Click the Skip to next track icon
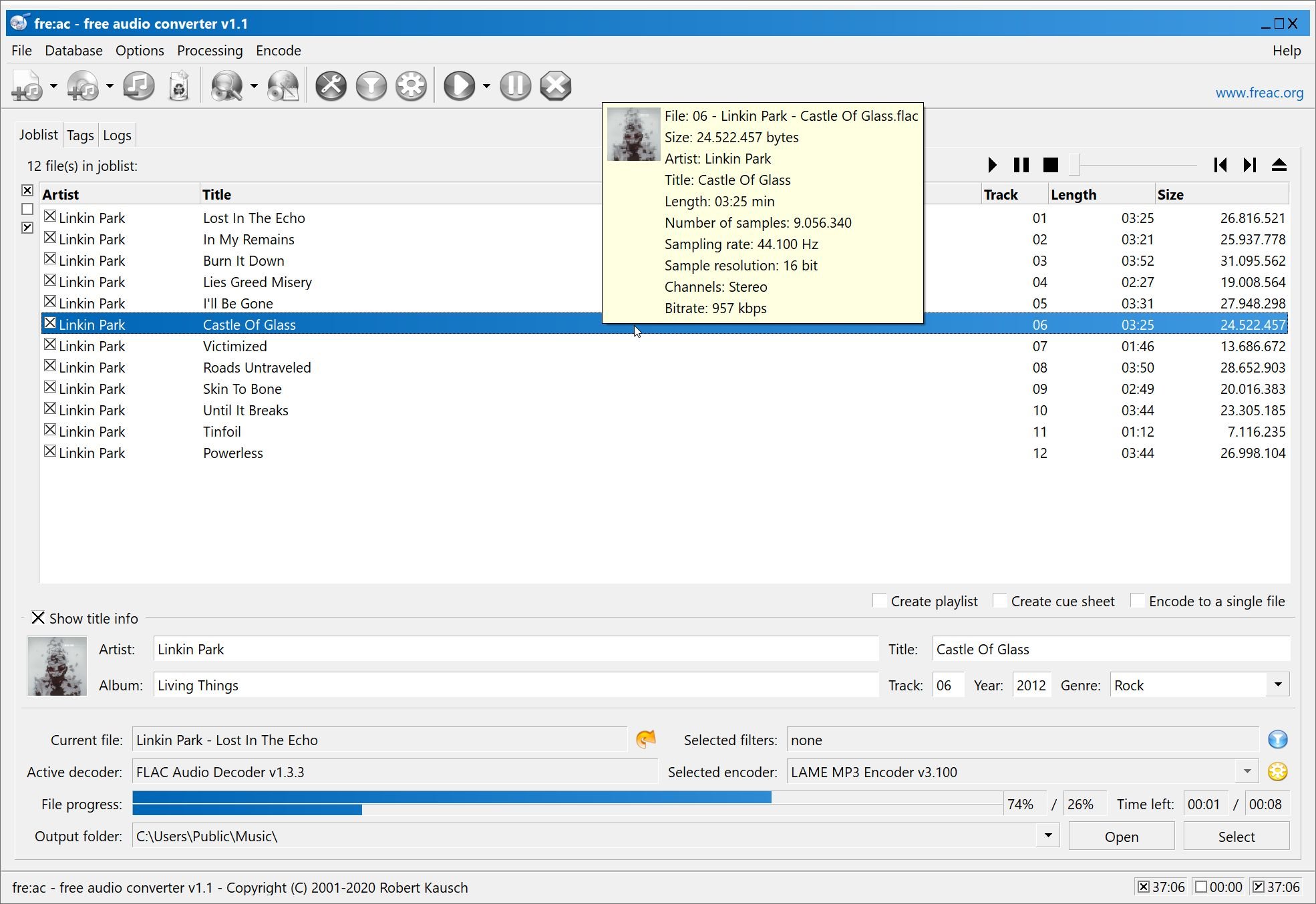The height and width of the screenshot is (904, 1316). (1250, 165)
